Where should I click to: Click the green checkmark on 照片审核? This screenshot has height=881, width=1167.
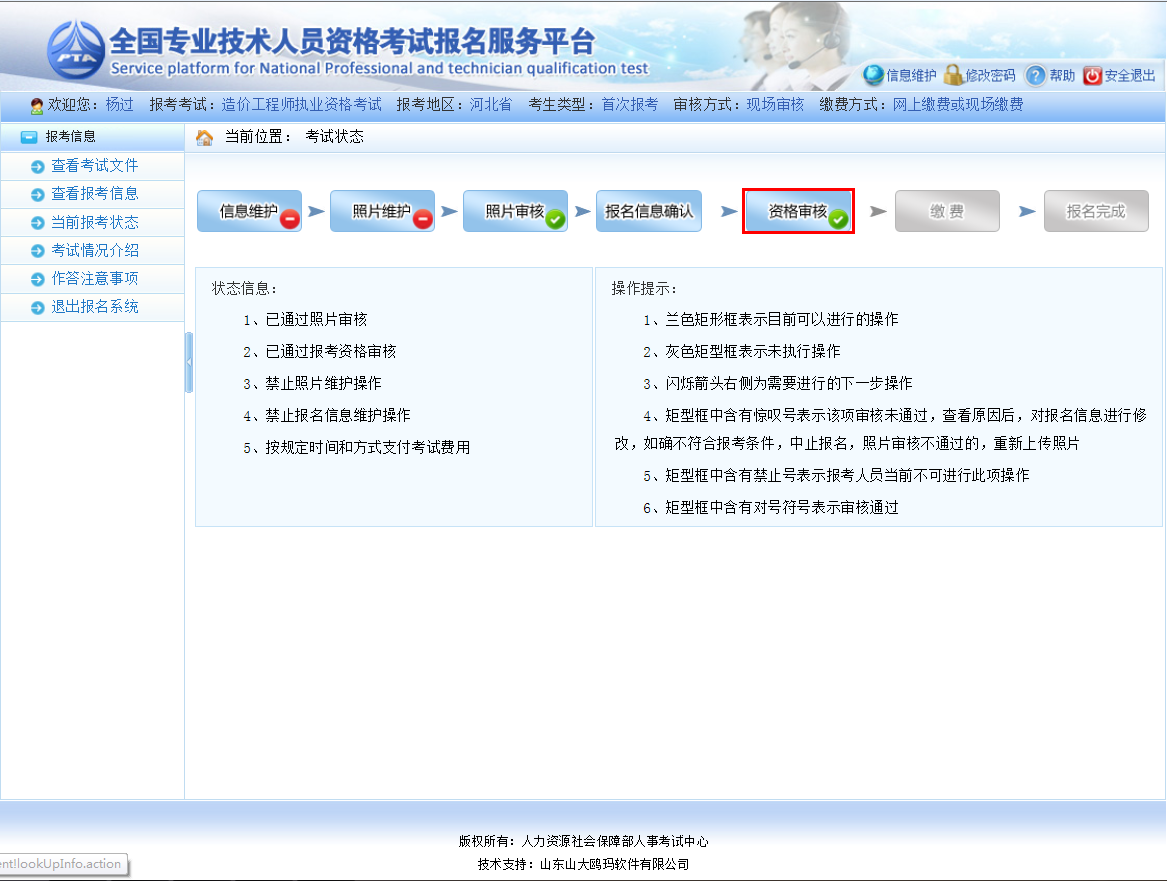click(x=556, y=219)
